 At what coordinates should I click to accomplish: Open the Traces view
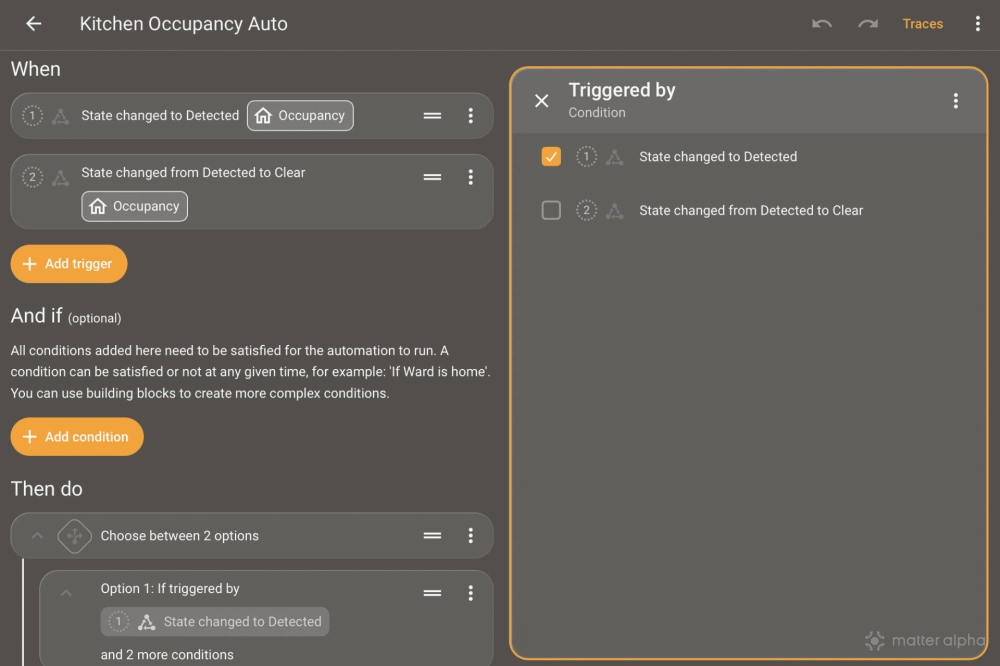coord(922,24)
